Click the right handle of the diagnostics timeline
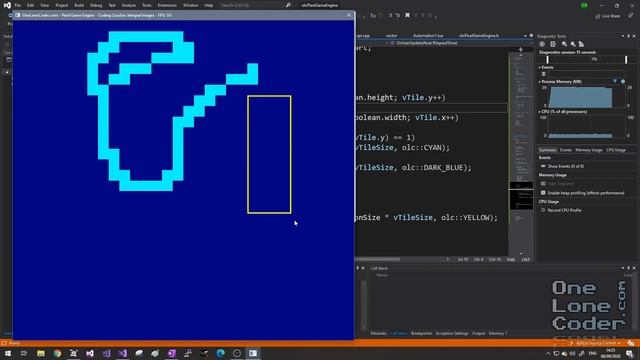Image resolution: width=640 pixels, height=360 pixels. [x=626, y=60]
